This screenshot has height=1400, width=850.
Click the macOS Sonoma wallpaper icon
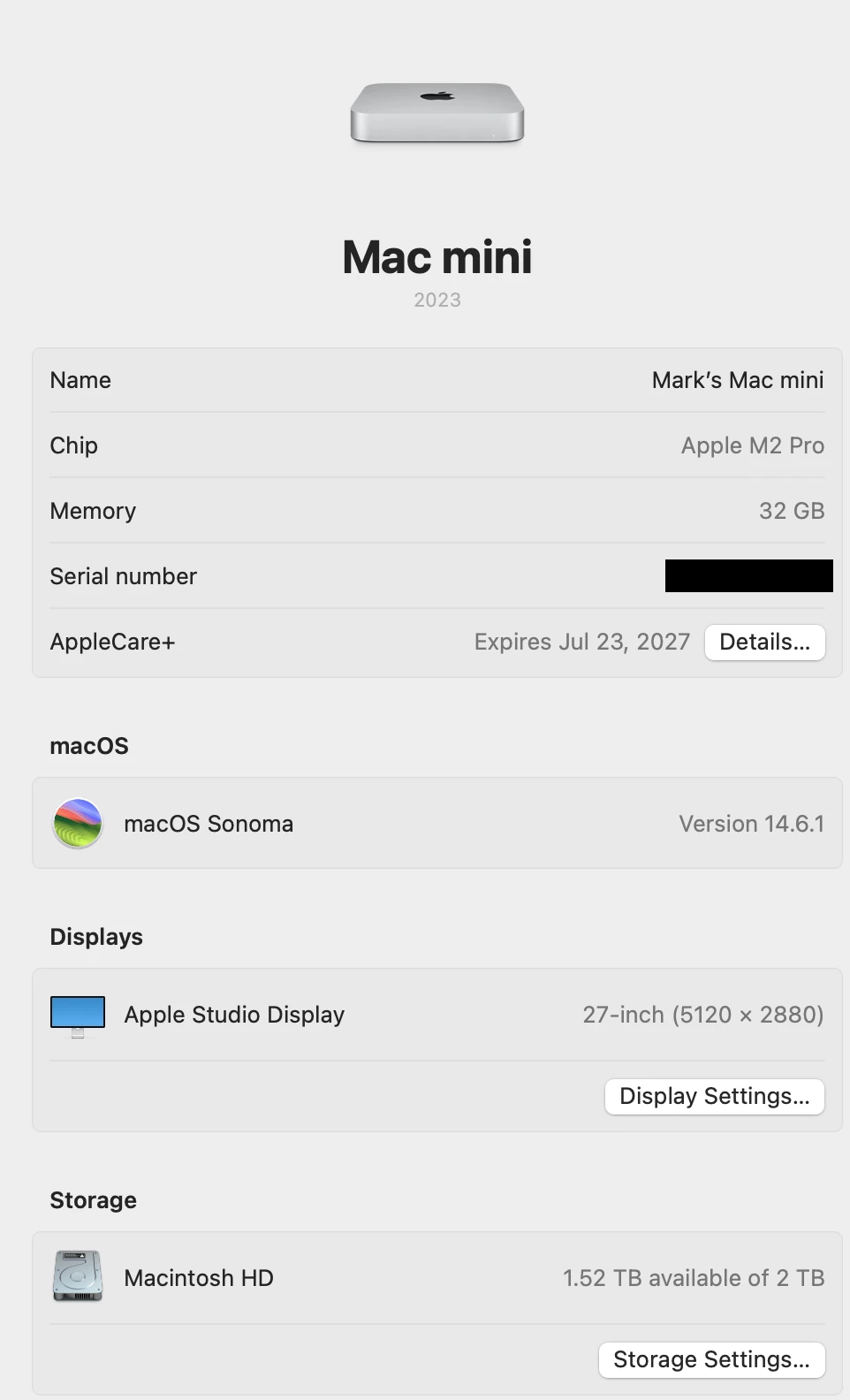[78, 824]
